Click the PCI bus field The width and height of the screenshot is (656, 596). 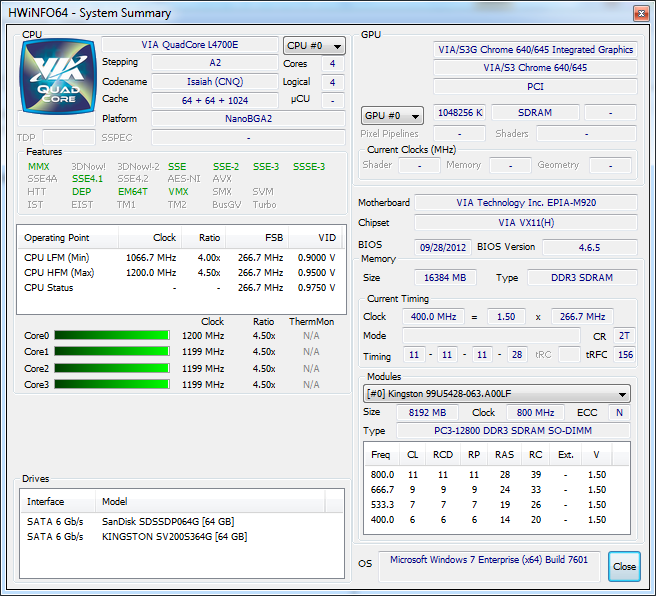coord(536,87)
